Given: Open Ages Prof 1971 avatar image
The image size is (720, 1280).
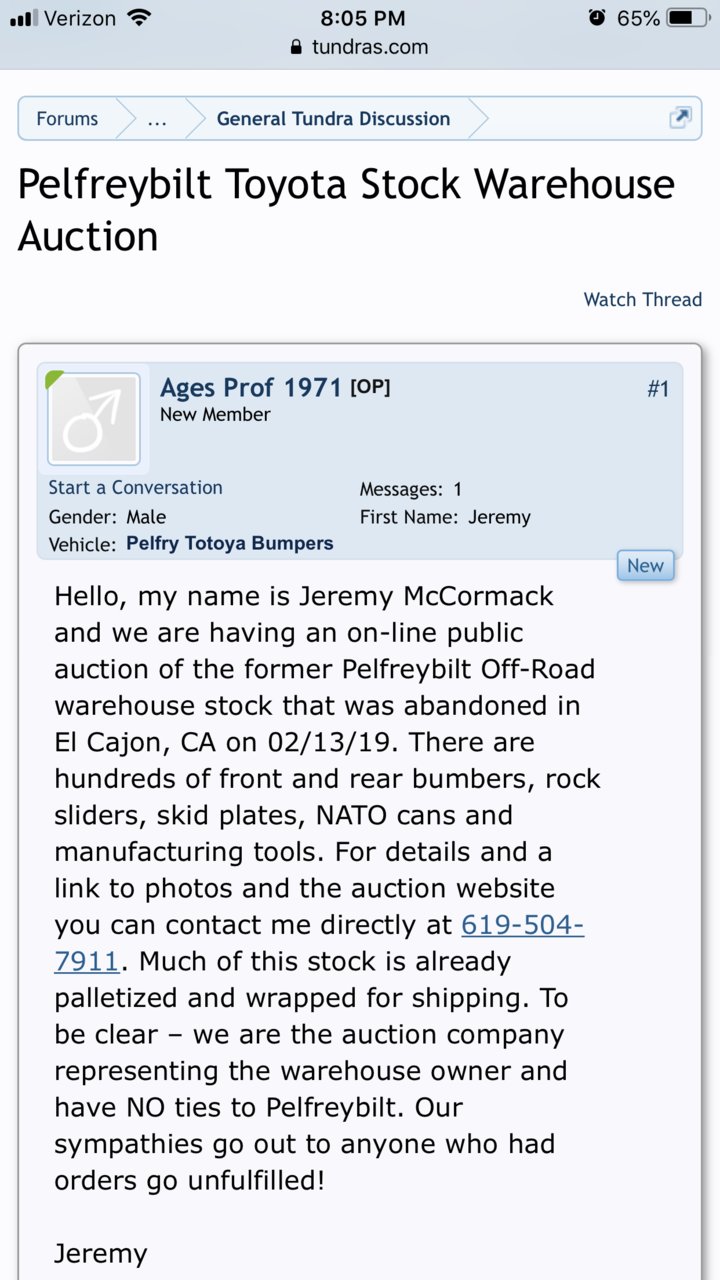Looking at the screenshot, I should (x=95, y=420).
